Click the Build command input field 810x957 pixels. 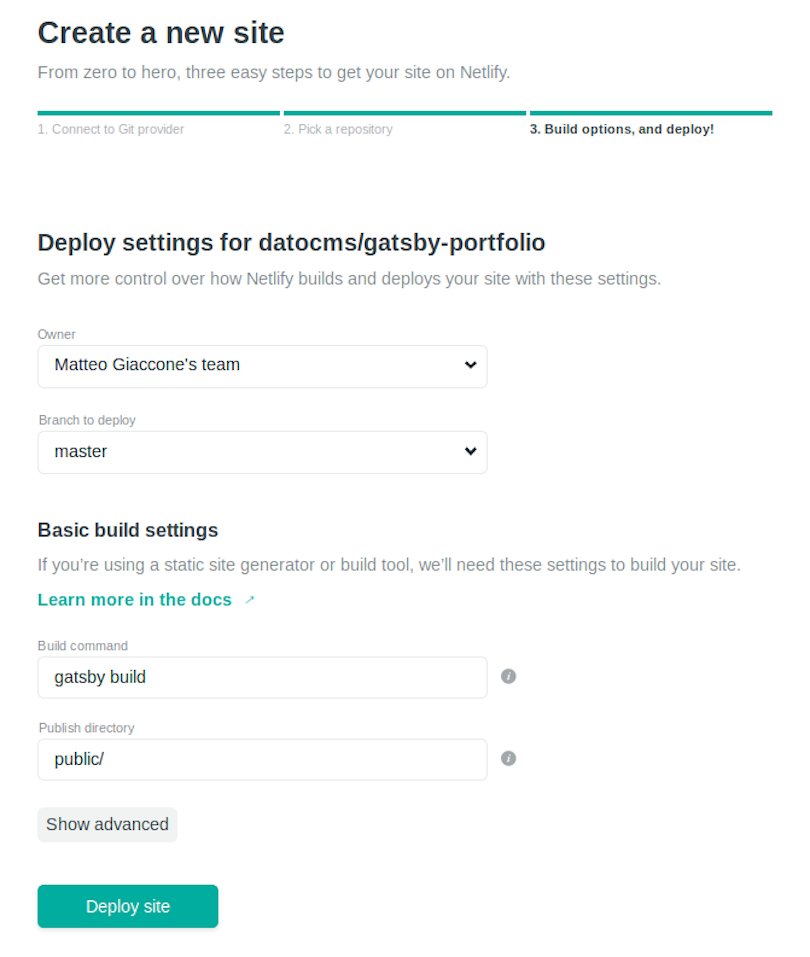pyautogui.click(x=262, y=677)
